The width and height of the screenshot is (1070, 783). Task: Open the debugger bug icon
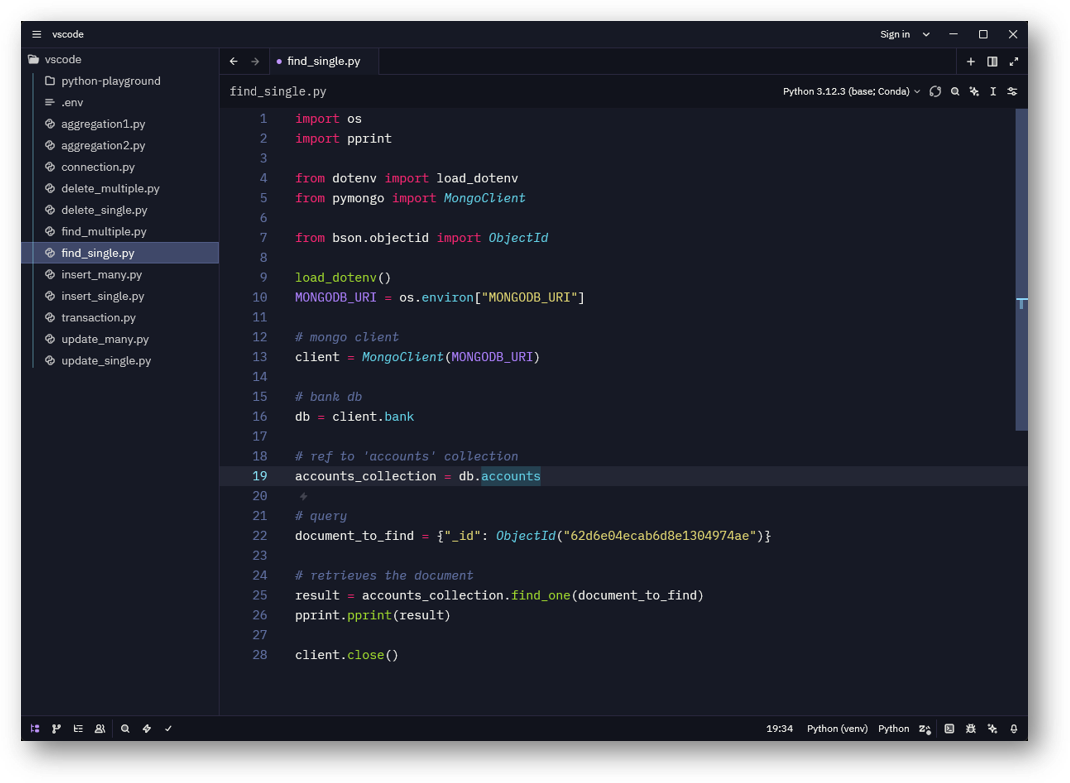click(x=970, y=728)
